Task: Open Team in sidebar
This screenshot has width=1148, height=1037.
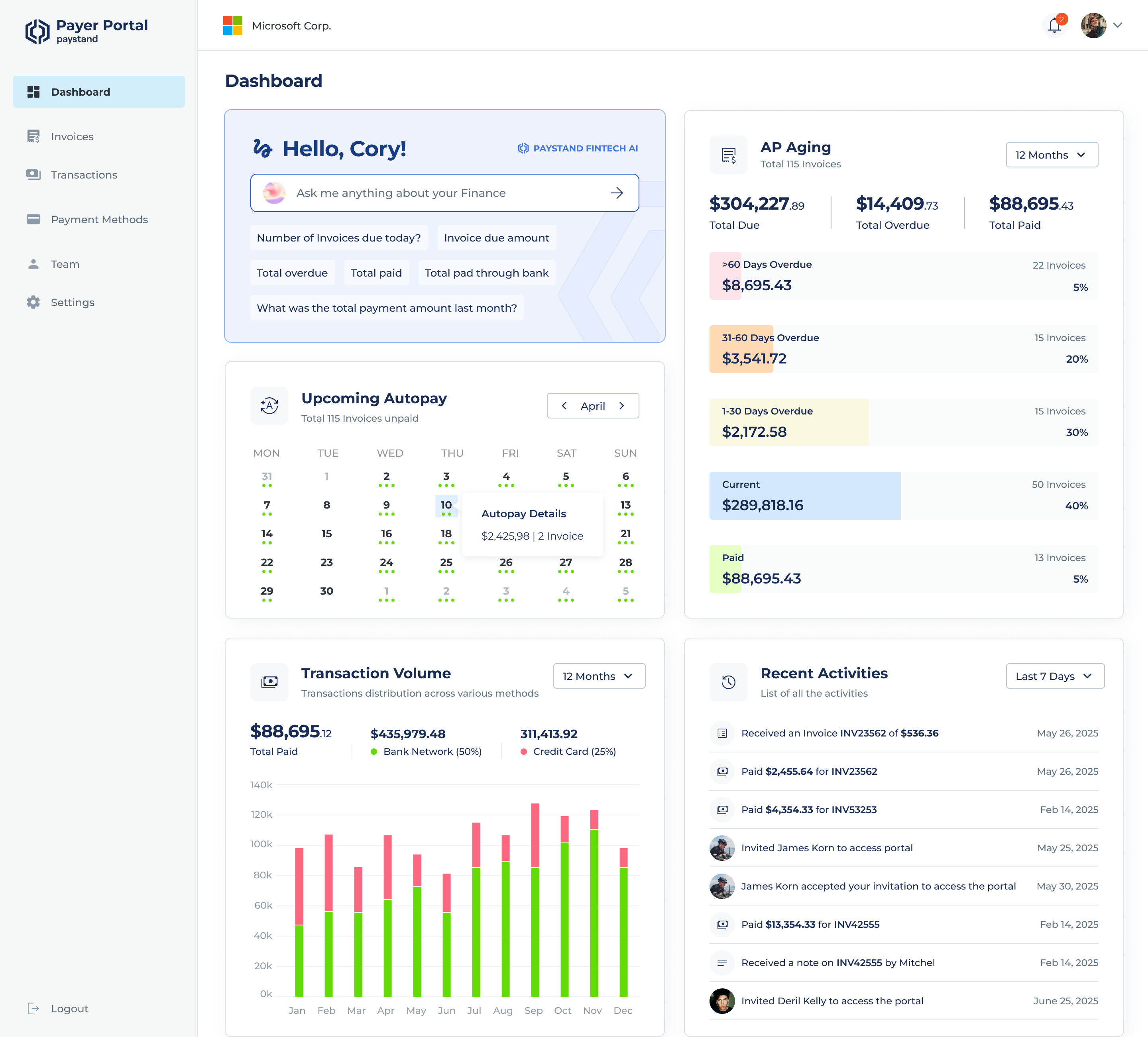Action: (x=53, y=264)
